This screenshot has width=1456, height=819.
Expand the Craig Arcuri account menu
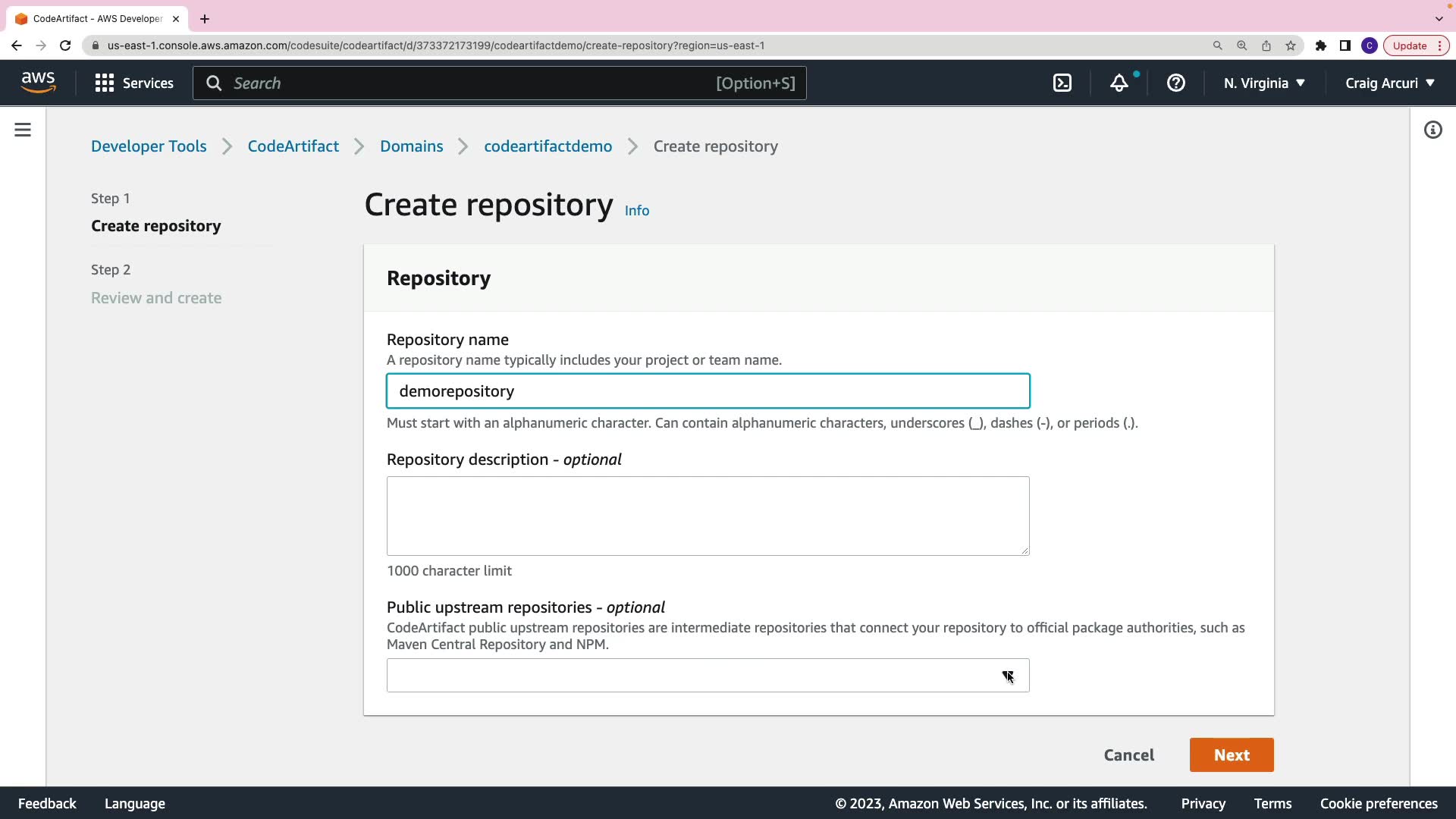click(x=1390, y=83)
